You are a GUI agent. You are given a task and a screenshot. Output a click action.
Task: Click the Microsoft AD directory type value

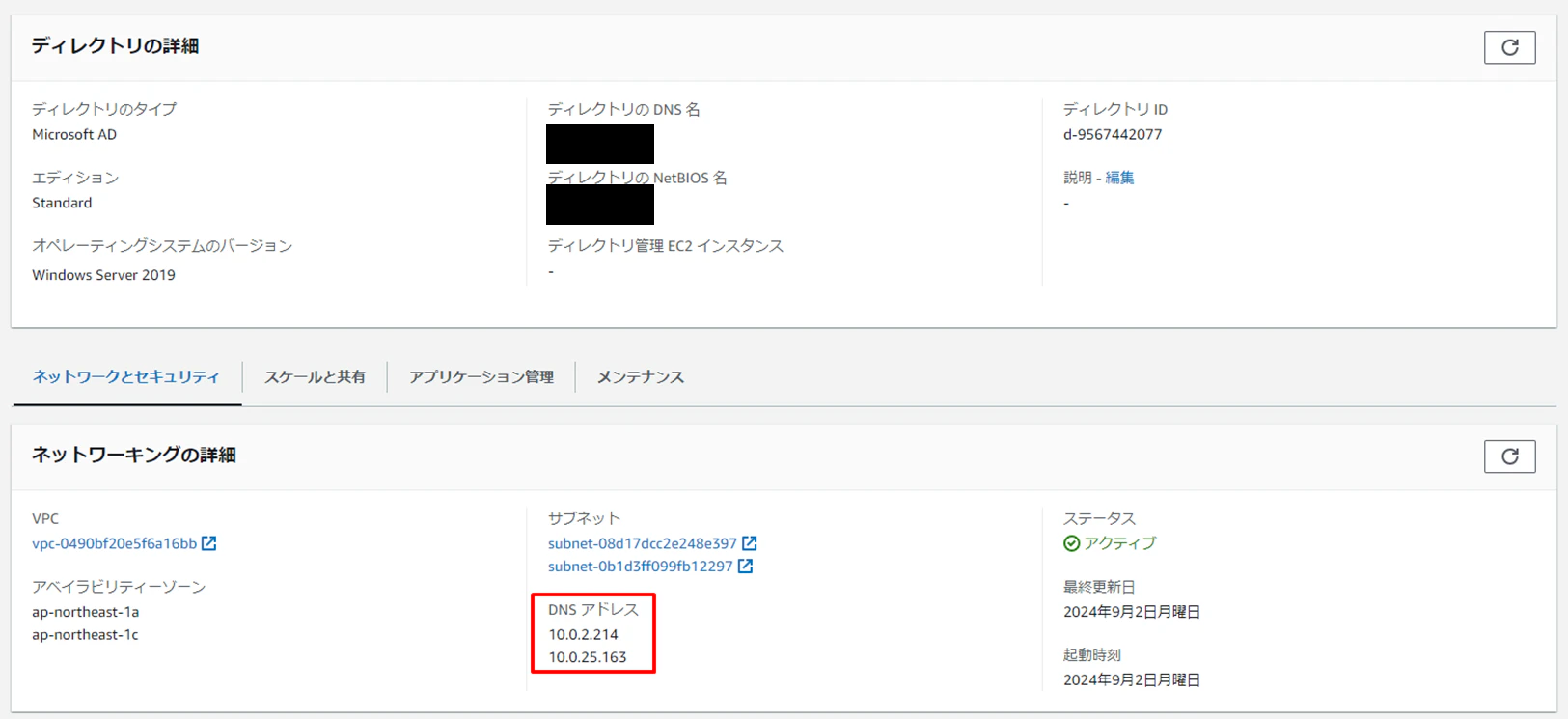(74, 134)
